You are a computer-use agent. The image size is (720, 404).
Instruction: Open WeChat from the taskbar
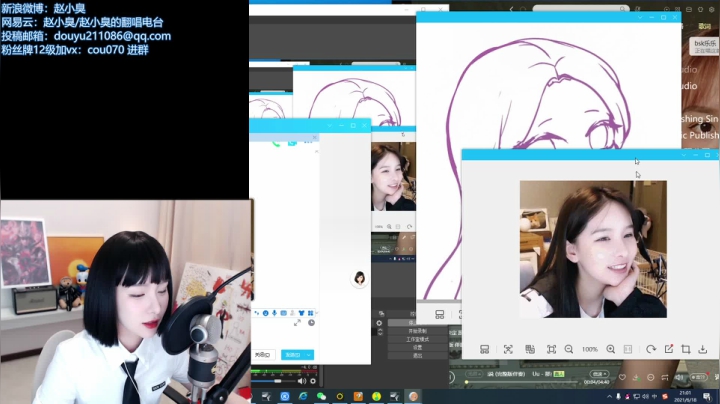(321, 396)
